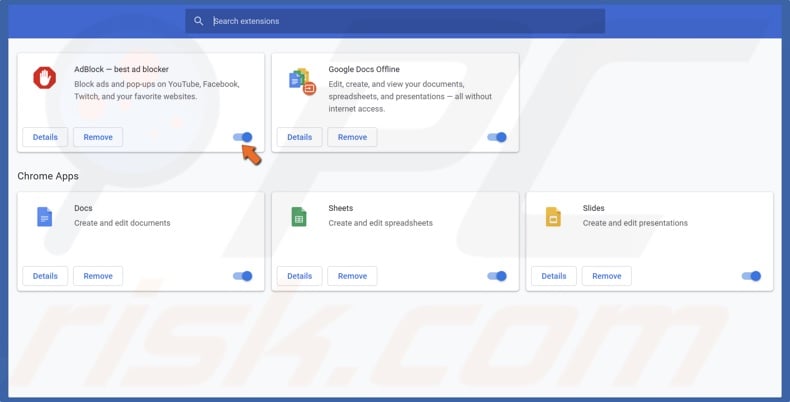Remove the Docs app
Screen dimensions: 790x402
98,276
